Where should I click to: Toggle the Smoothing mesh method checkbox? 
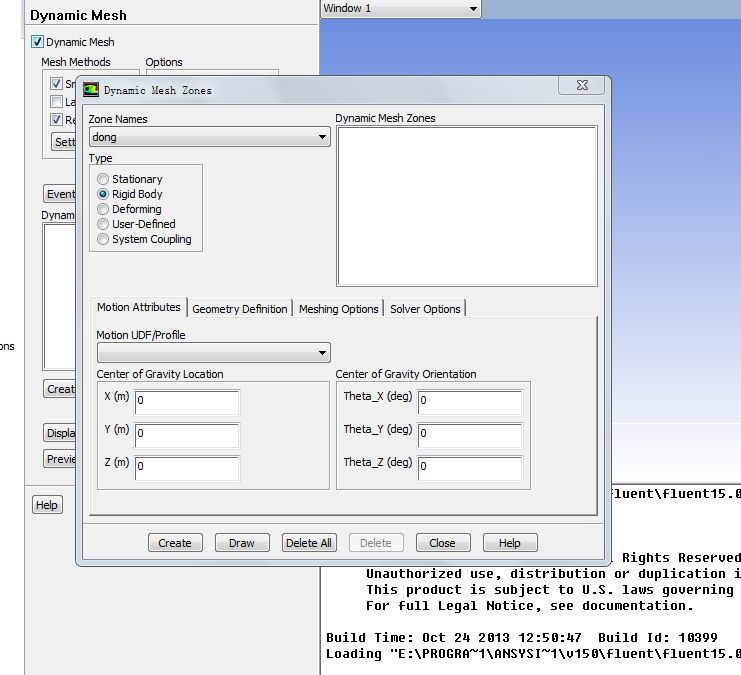(56, 84)
